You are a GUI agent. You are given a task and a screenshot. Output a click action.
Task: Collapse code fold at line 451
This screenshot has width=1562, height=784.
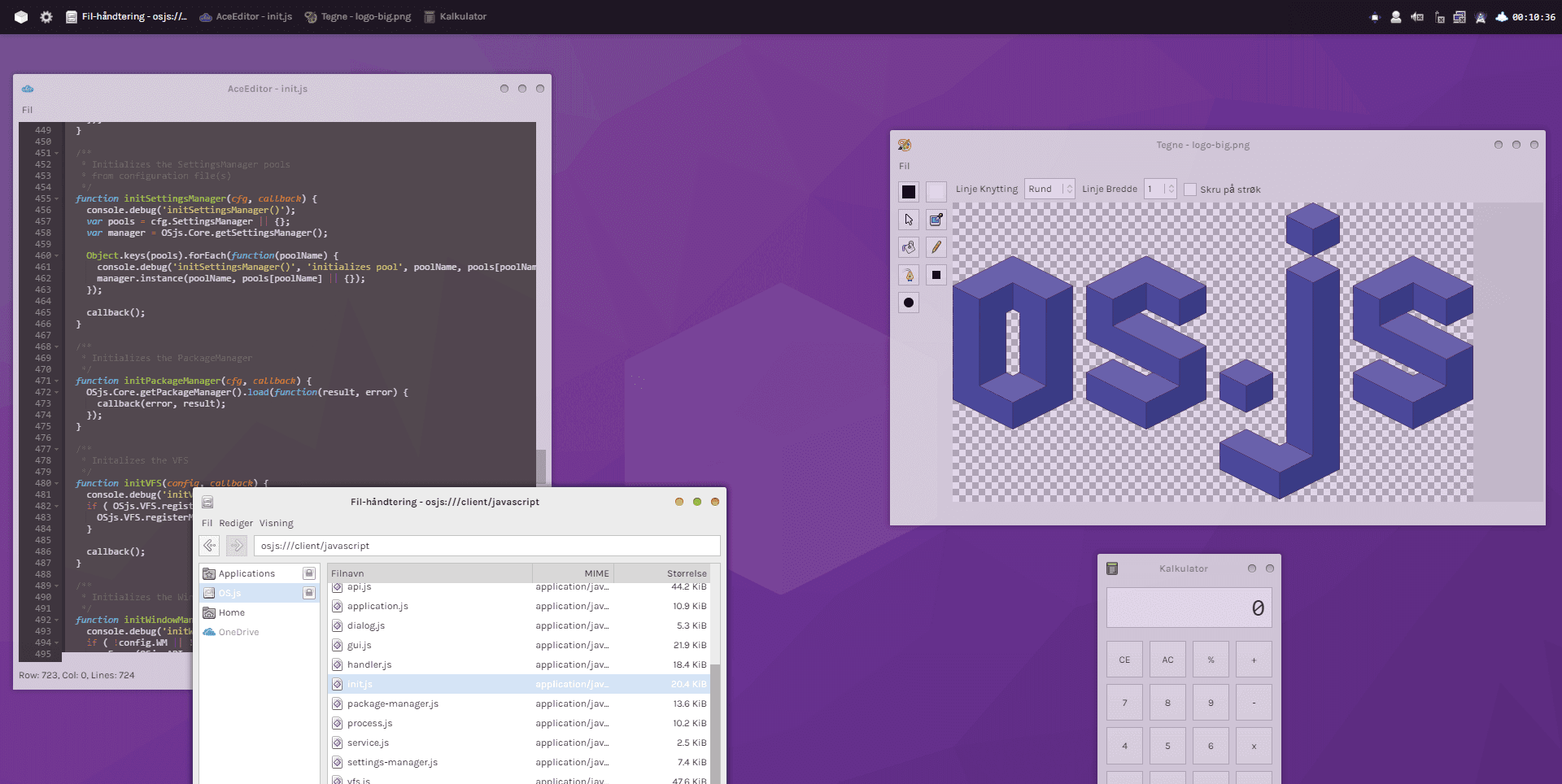coord(57,153)
